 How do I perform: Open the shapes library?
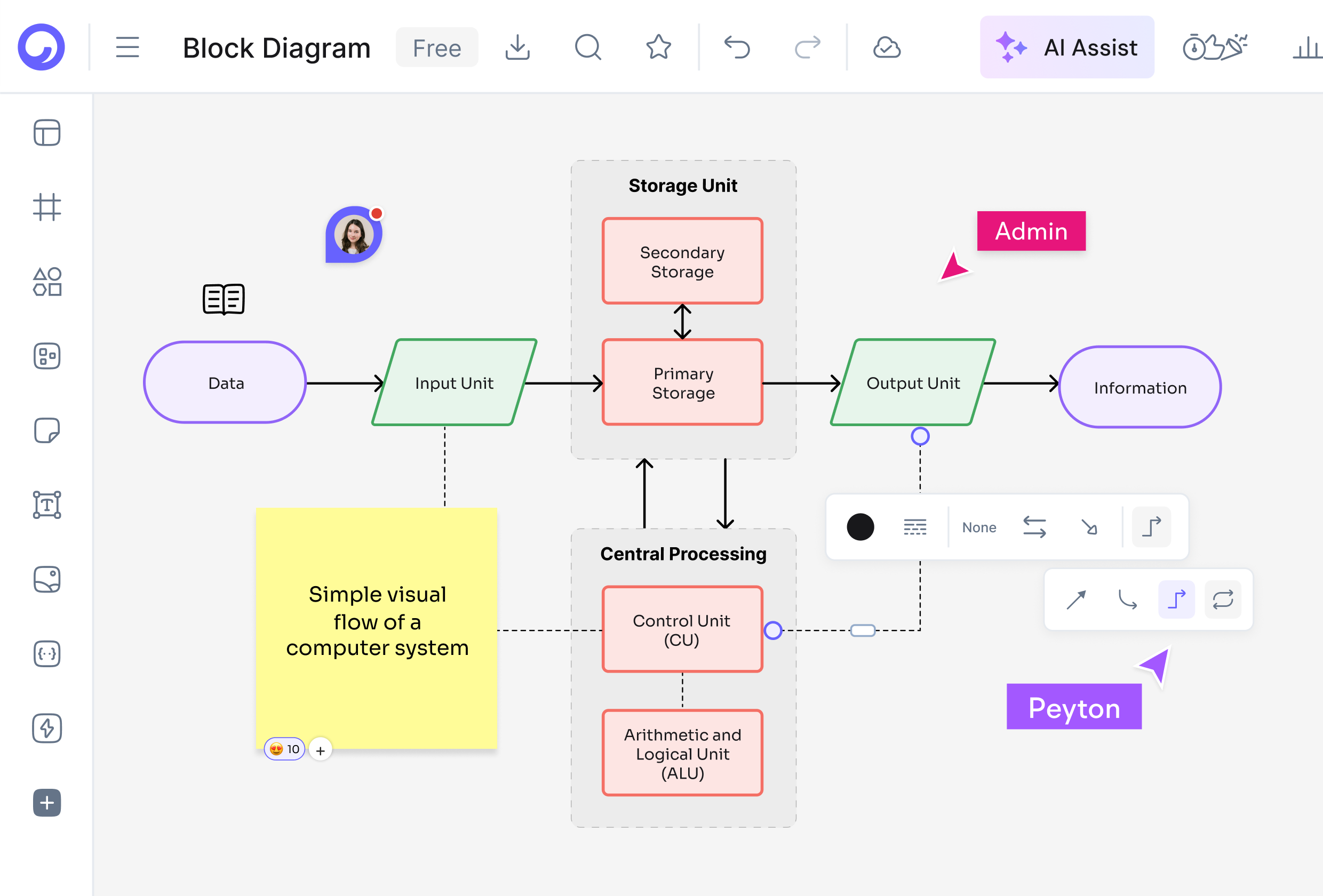47,282
